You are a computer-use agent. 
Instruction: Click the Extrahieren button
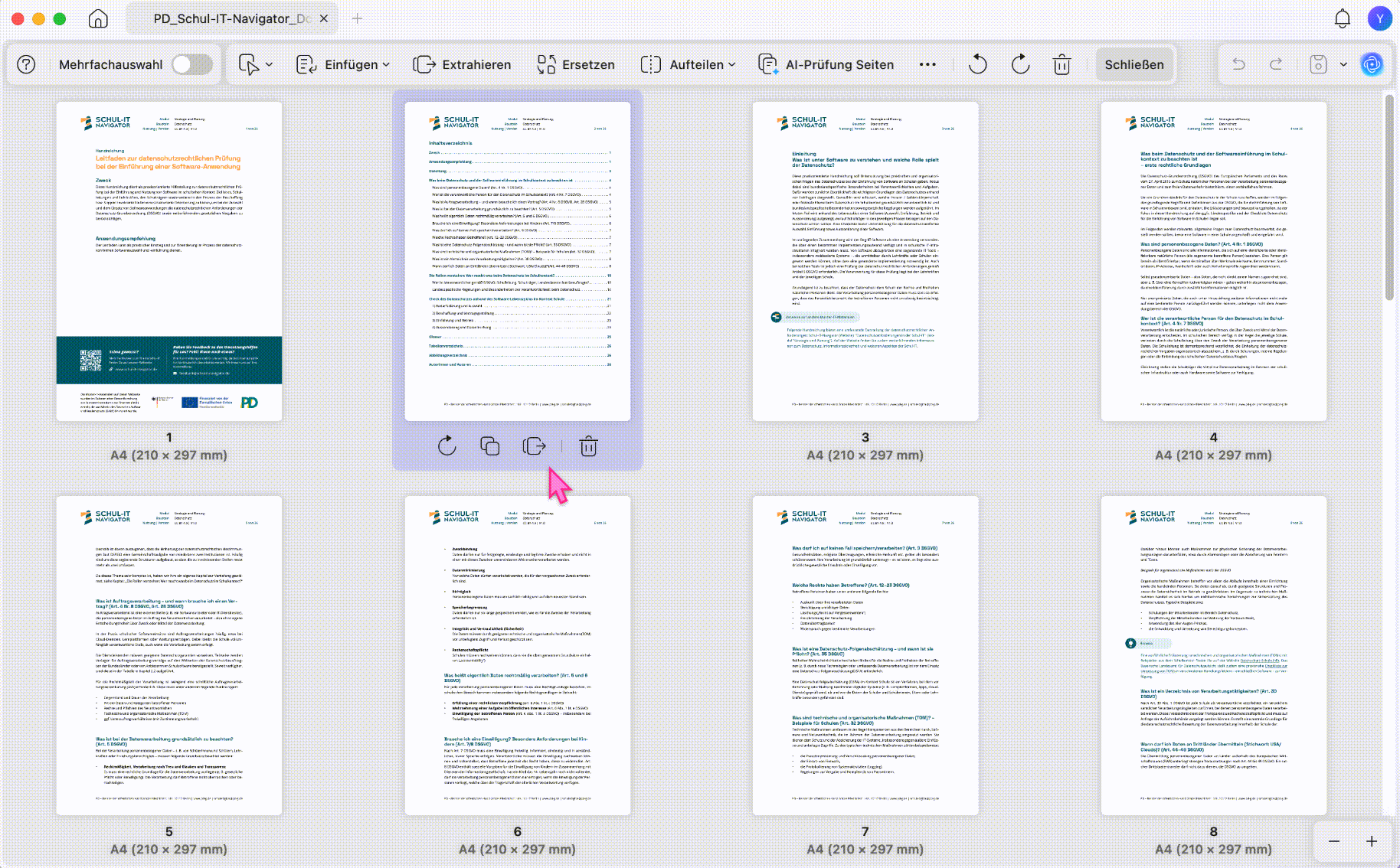click(x=462, y=64)
